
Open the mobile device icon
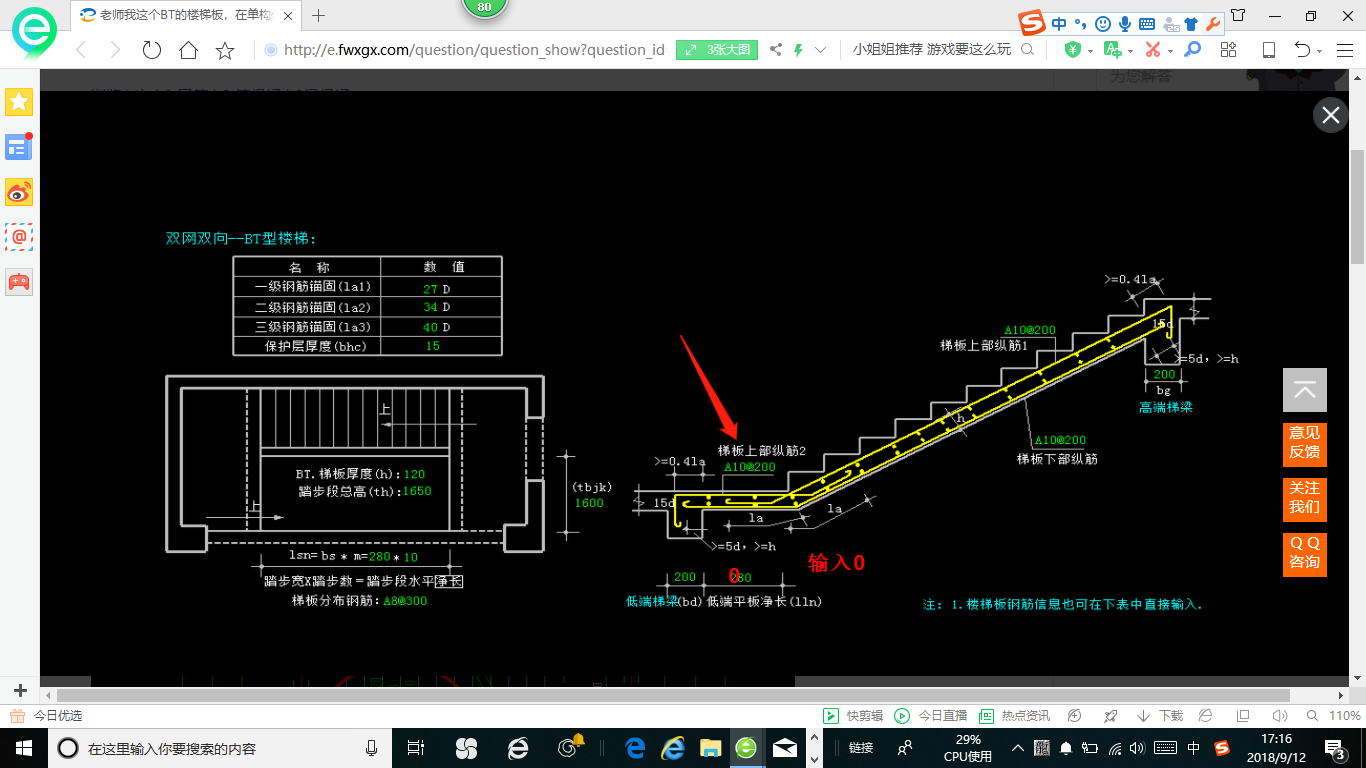[1268, 50]
